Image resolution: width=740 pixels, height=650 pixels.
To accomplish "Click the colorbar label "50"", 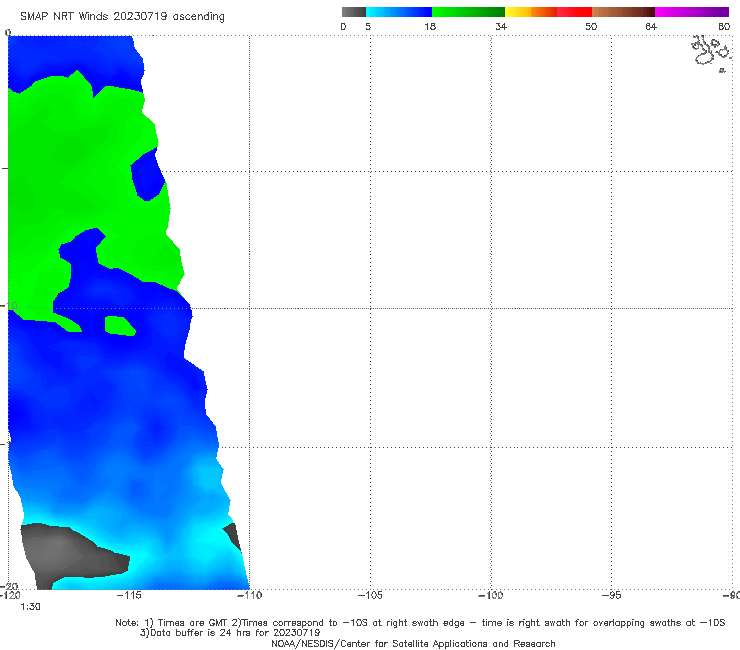I will click(591, 26).
